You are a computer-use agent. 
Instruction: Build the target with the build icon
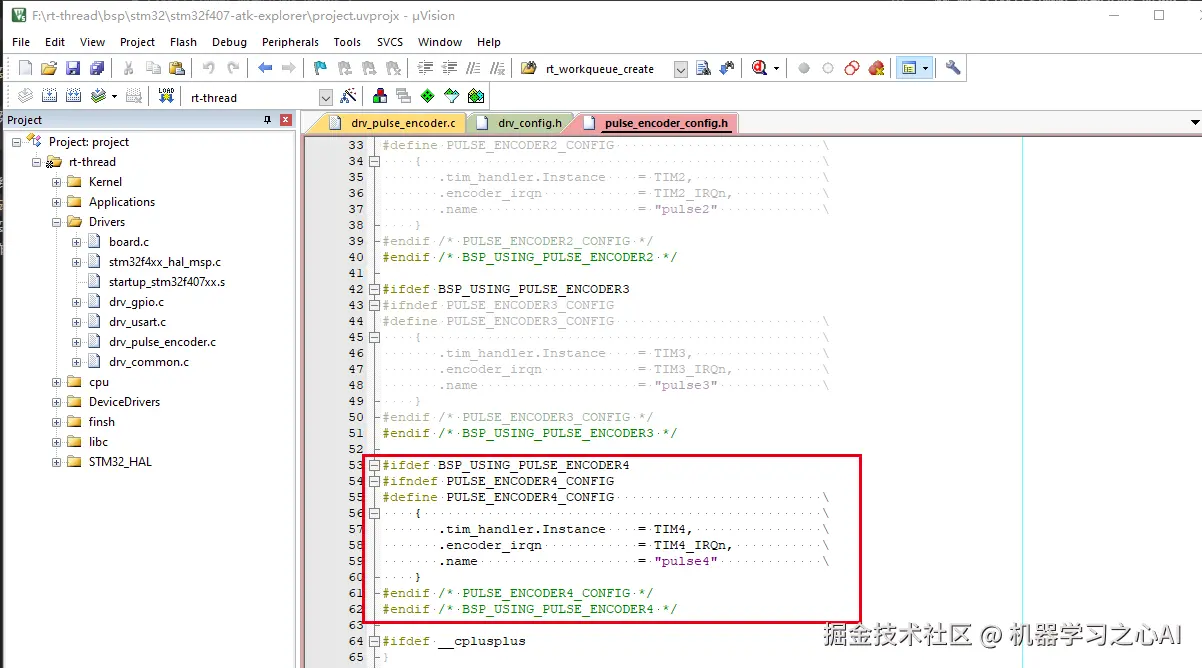[x=49, y=96]
